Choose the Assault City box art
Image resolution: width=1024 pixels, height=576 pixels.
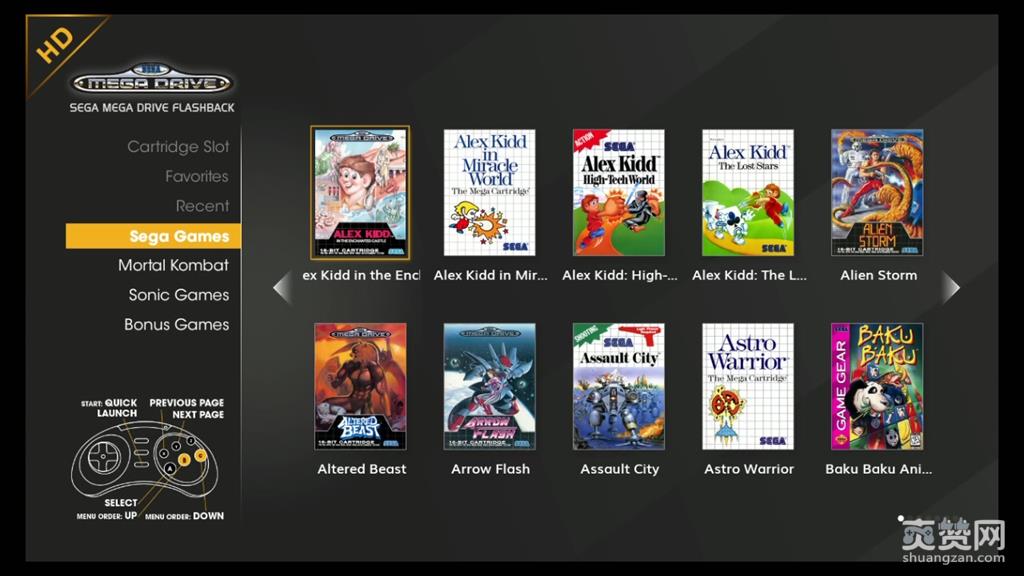point(619,386)
